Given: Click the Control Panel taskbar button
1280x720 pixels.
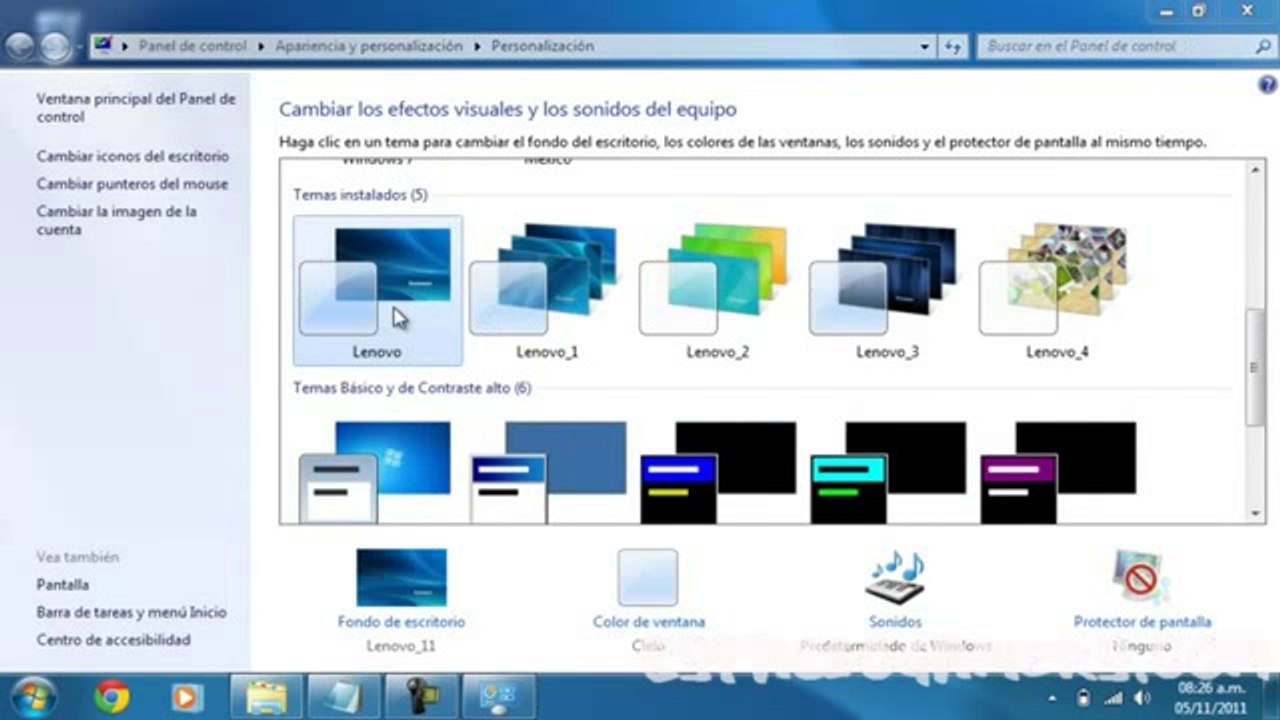Looking at the screenshot, I should [x=499, y=697].
